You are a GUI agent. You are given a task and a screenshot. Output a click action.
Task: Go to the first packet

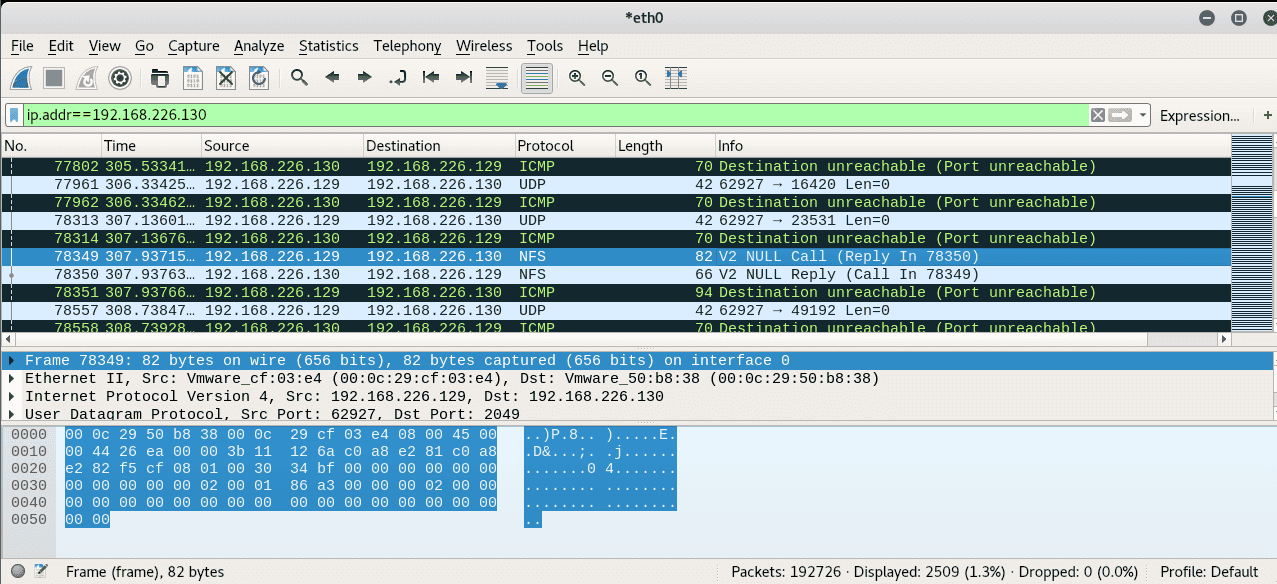(430, 78)
